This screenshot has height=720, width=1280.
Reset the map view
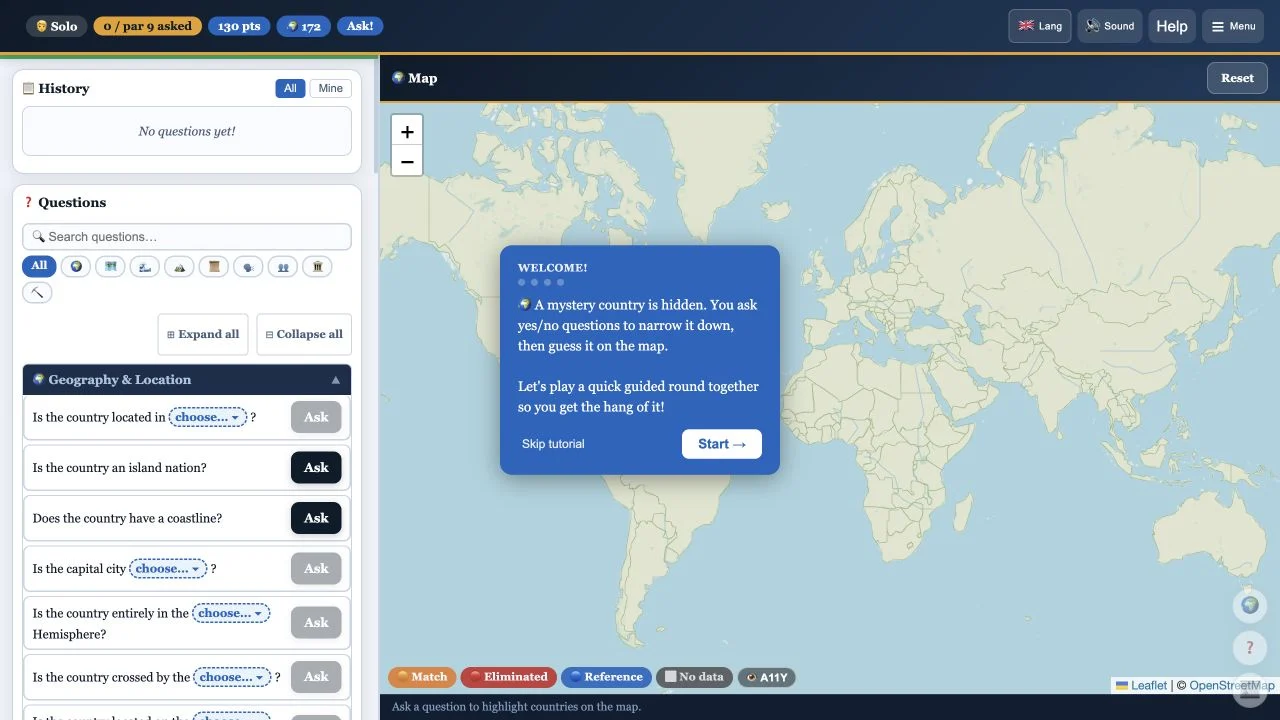point(1237,78)
